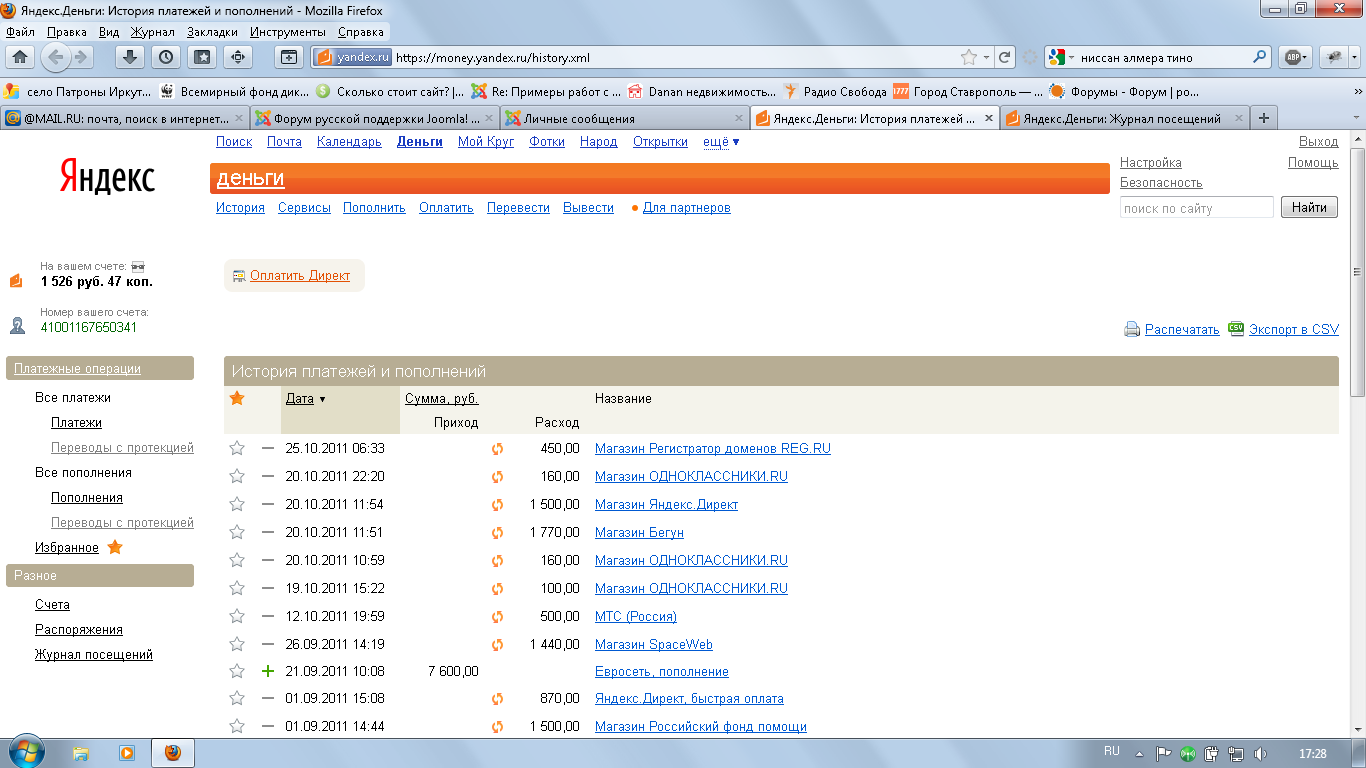The image size is (1366, 768).
Task: Star the 20.10.2011 22:20 ОДНОКЛАССНИКИ payment
Action: [237, 476]
